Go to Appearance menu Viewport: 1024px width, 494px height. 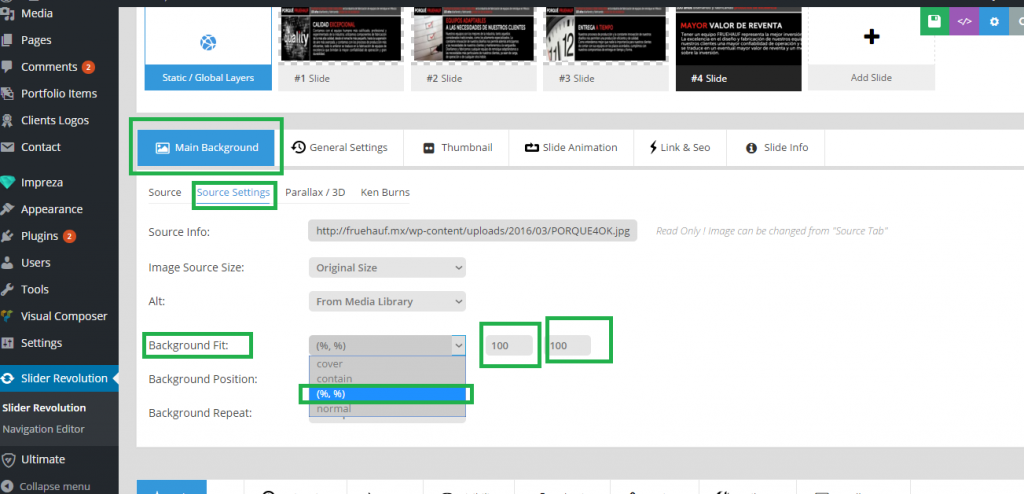(51, 209)
